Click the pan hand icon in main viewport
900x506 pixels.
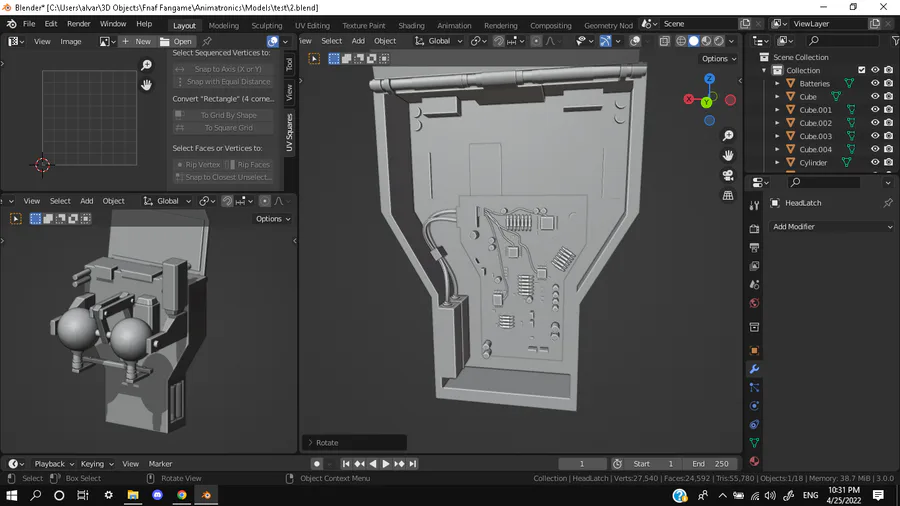click(x=728, y=155)
